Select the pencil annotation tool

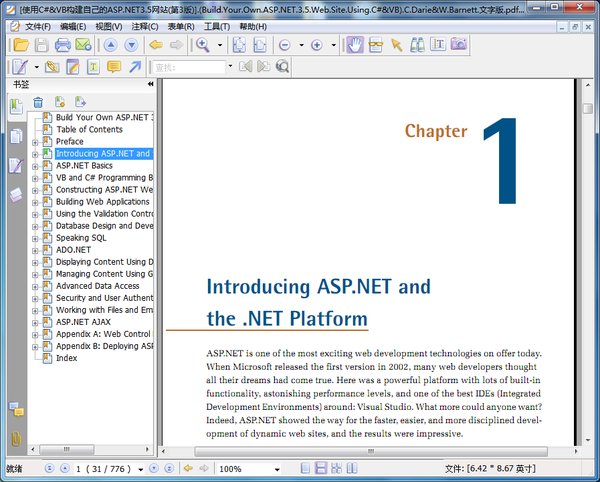[20, 67]
